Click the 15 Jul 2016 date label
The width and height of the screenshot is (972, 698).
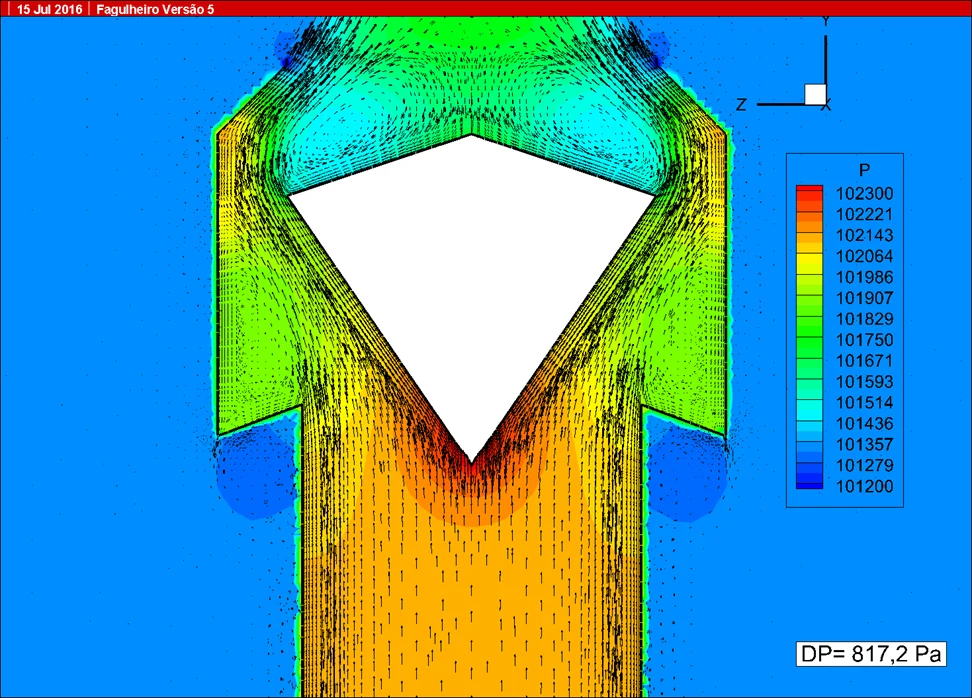(49, 9)
